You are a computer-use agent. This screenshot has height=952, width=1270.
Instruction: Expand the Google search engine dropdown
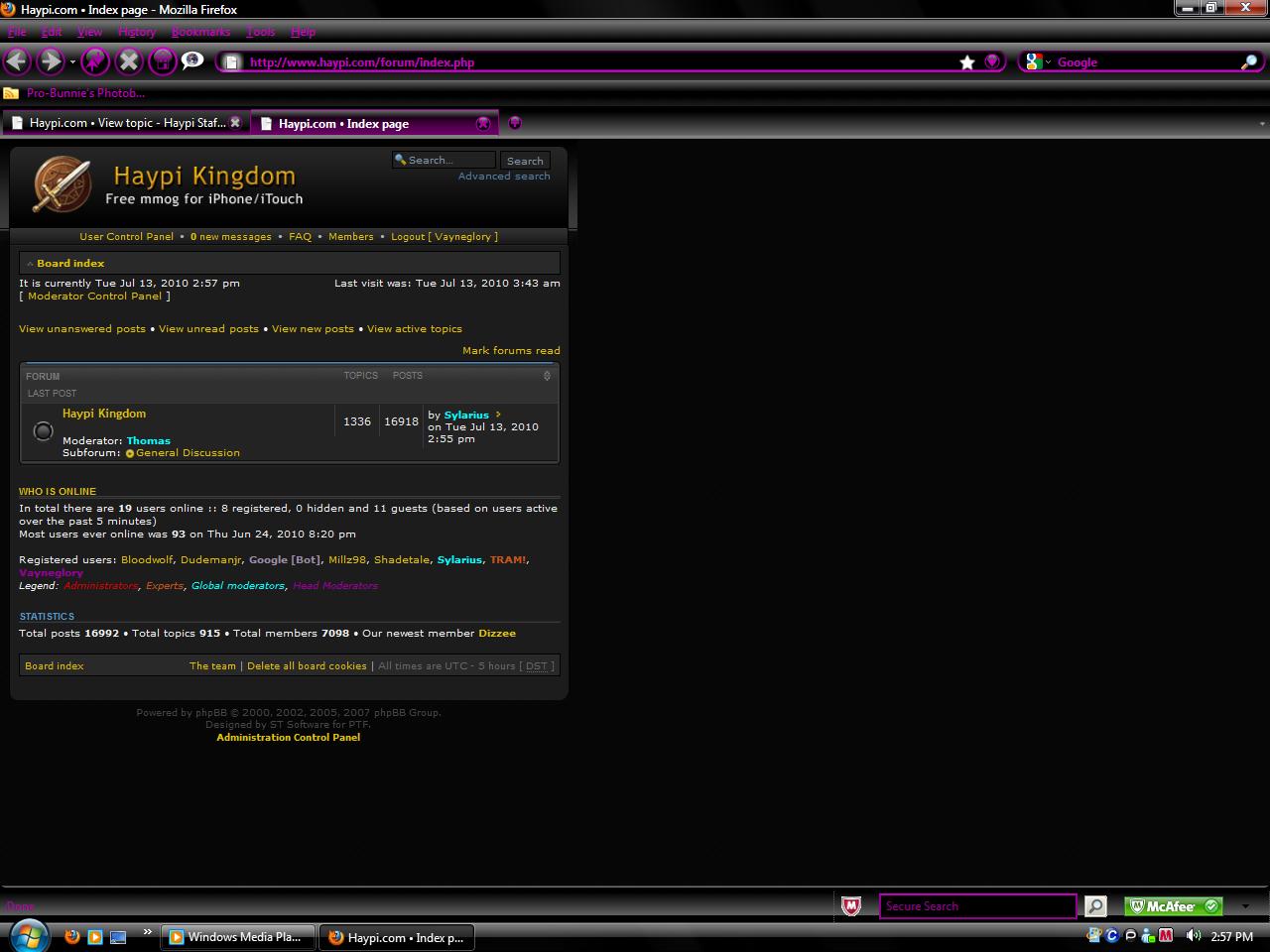click(x=1038, y=62)
